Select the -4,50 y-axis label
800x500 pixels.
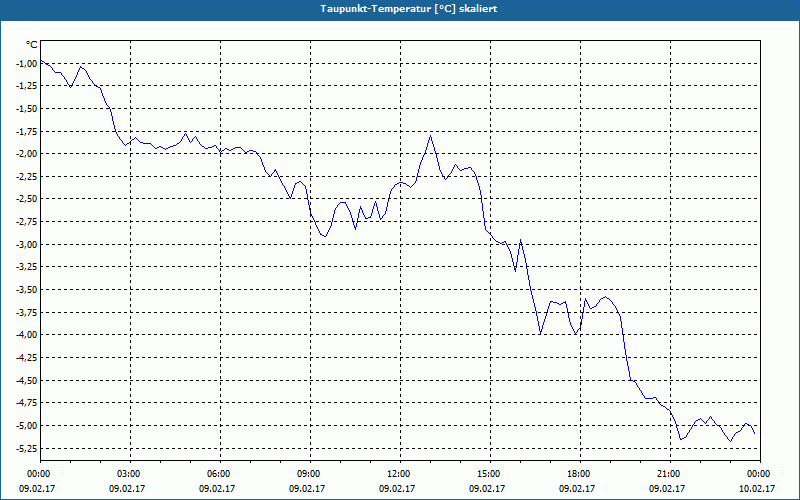coord(27,380)
